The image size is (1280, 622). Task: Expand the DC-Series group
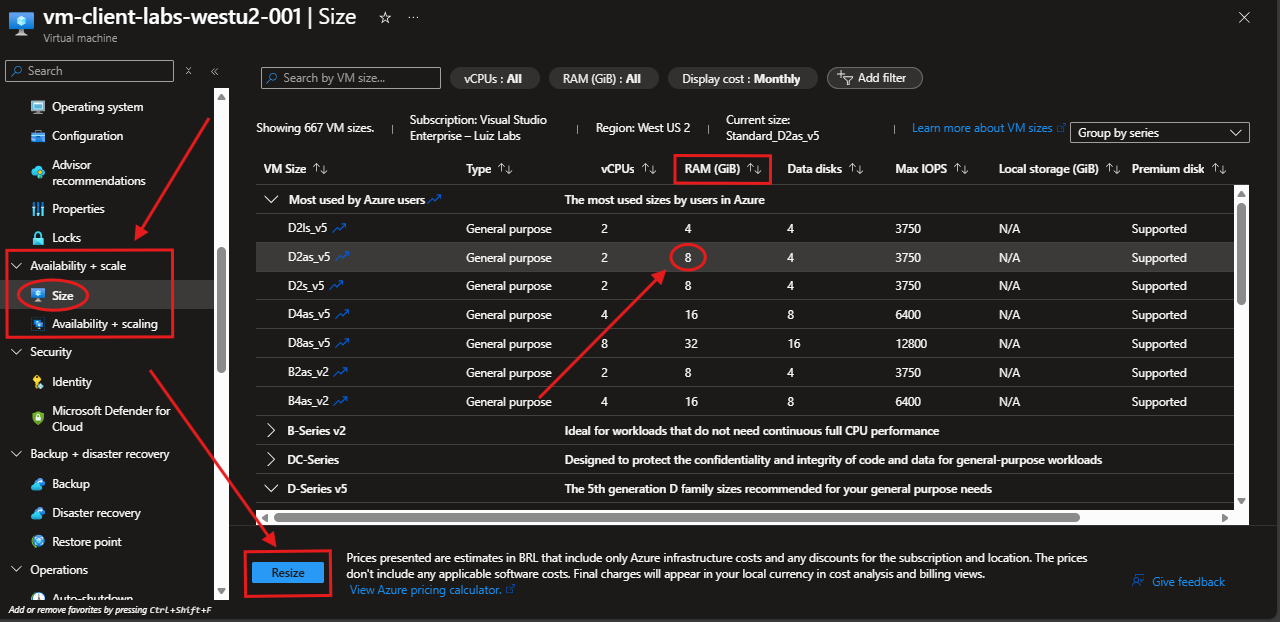(271, 460)
